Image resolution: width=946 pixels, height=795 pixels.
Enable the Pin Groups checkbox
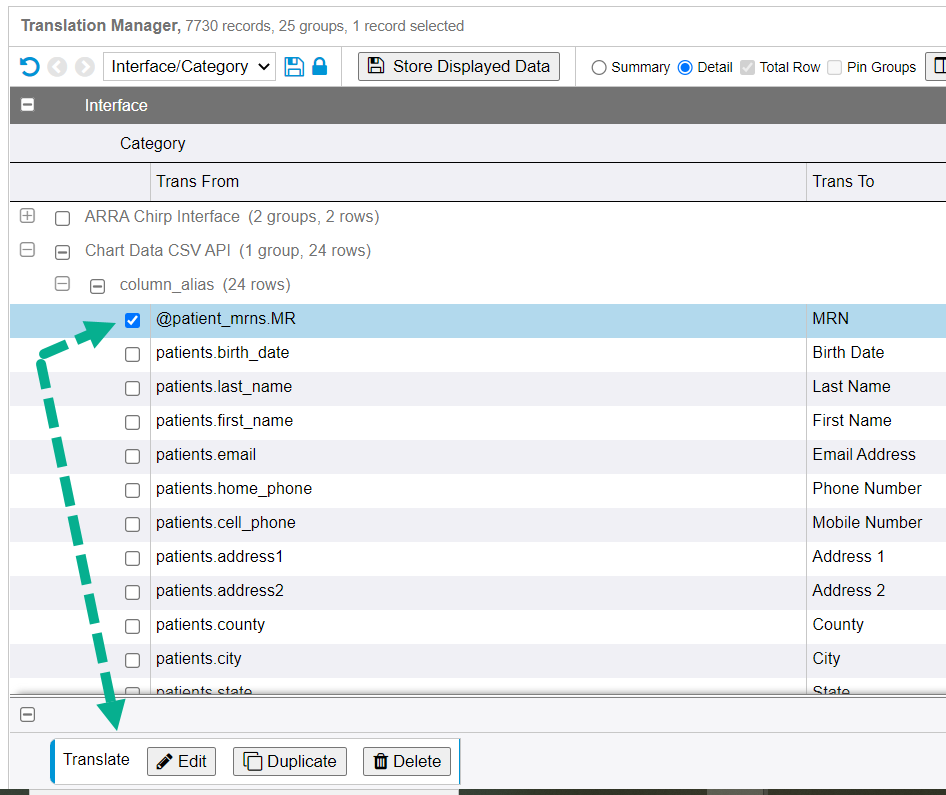(834, 68)
